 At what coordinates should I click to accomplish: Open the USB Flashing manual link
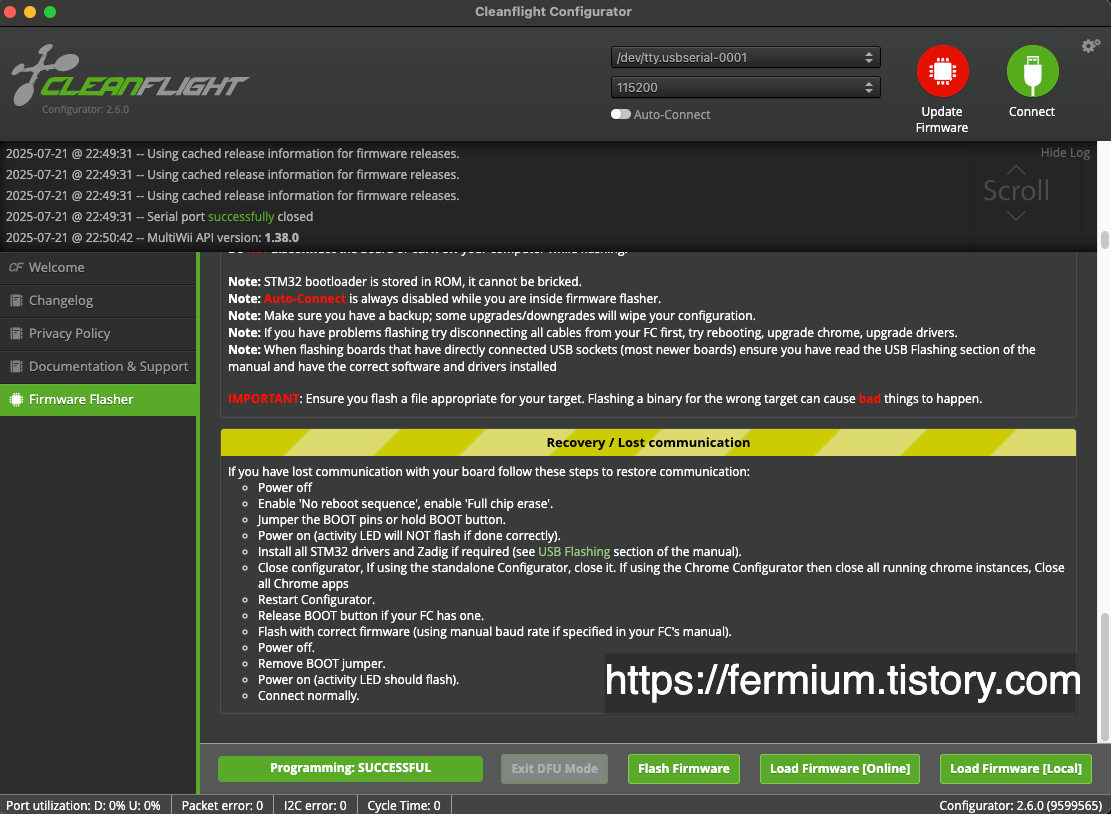[x=574, y=551]
